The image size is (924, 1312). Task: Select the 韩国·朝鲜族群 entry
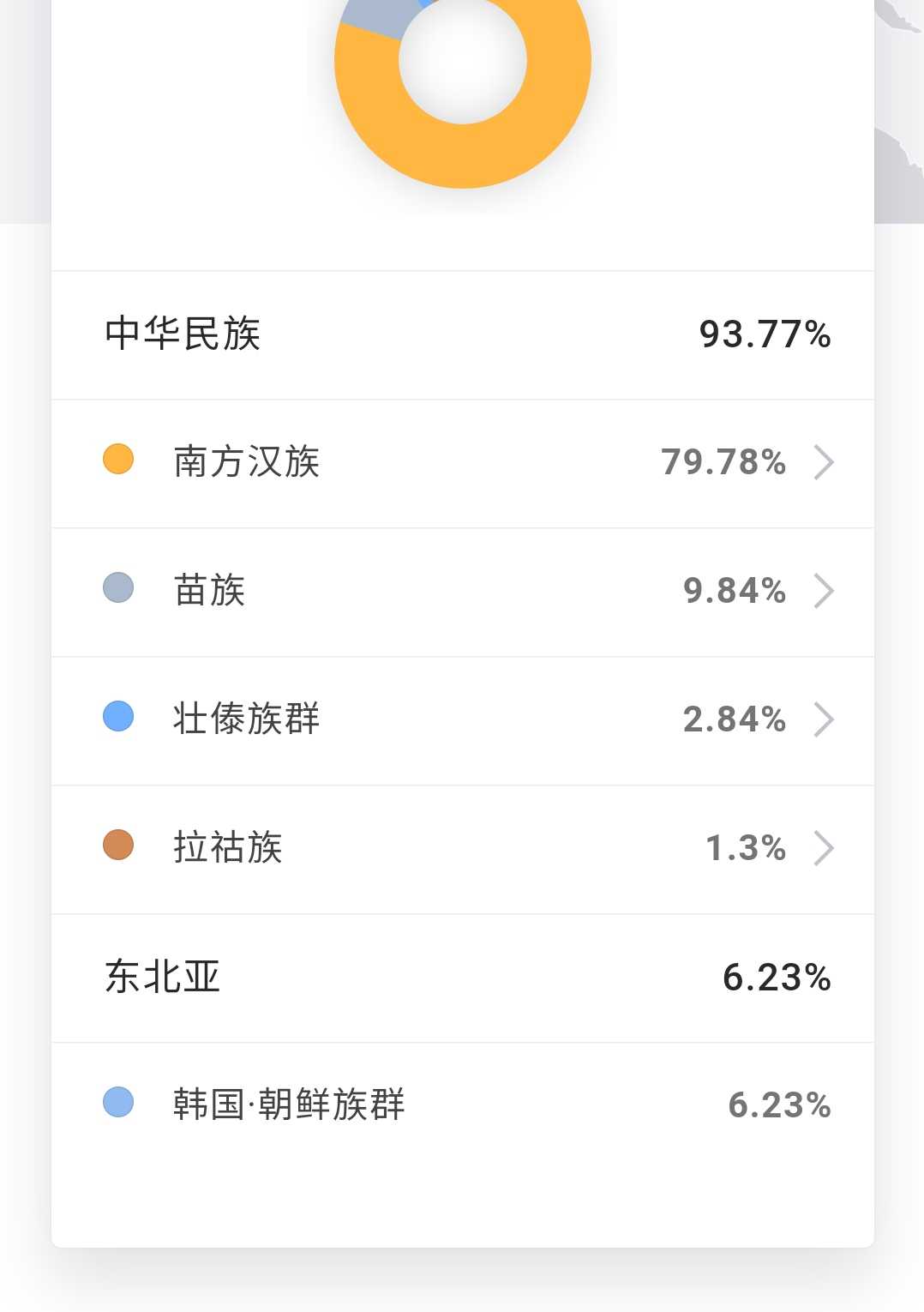point(463,1107)
